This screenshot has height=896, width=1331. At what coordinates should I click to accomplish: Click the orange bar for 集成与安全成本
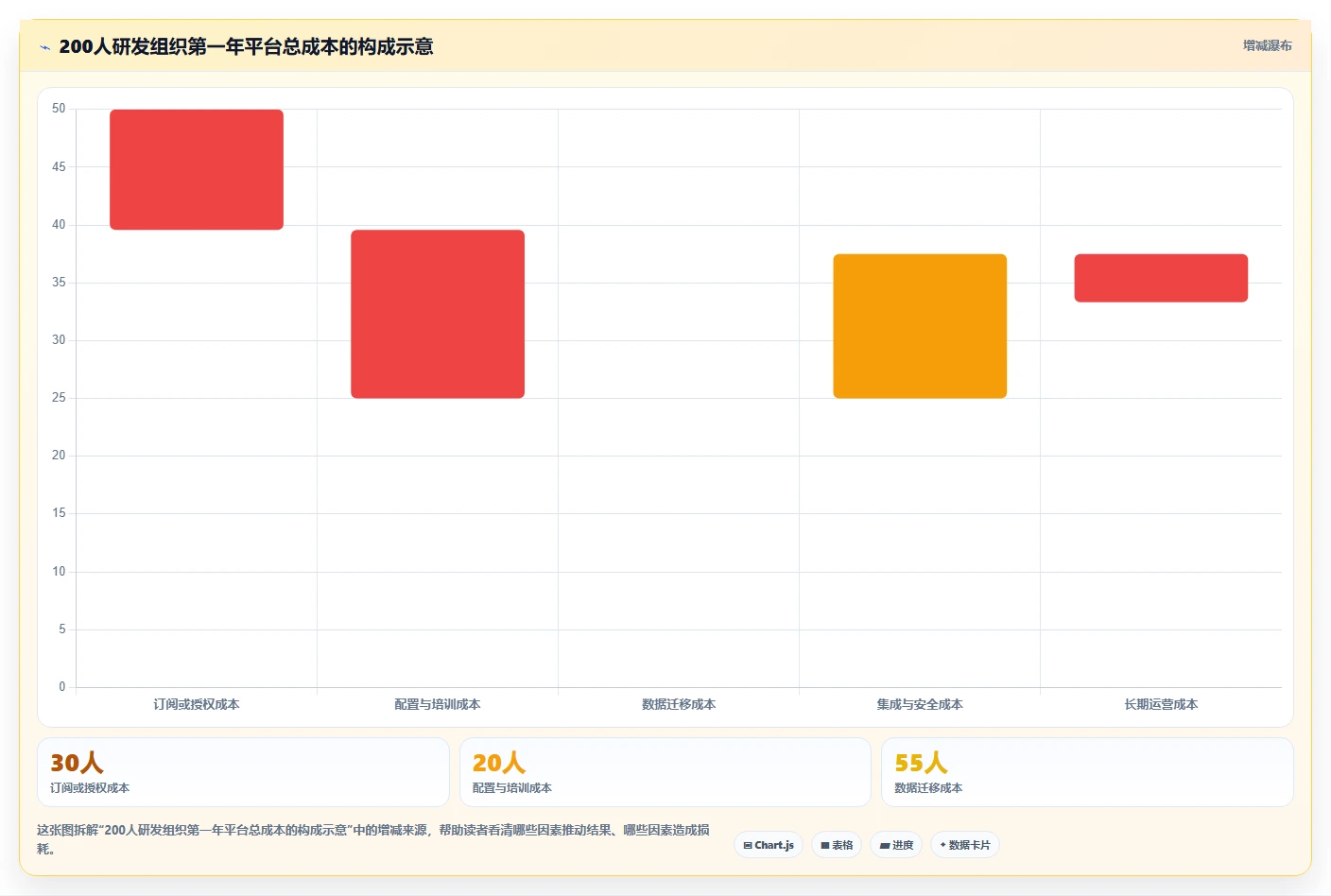(920, 326)
